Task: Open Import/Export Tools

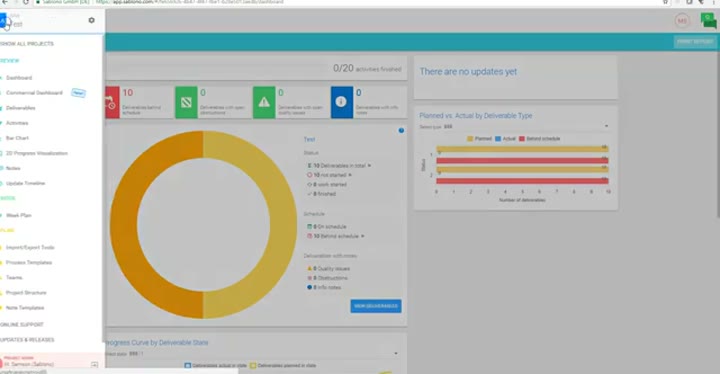Action: click(x=30, y=247)
